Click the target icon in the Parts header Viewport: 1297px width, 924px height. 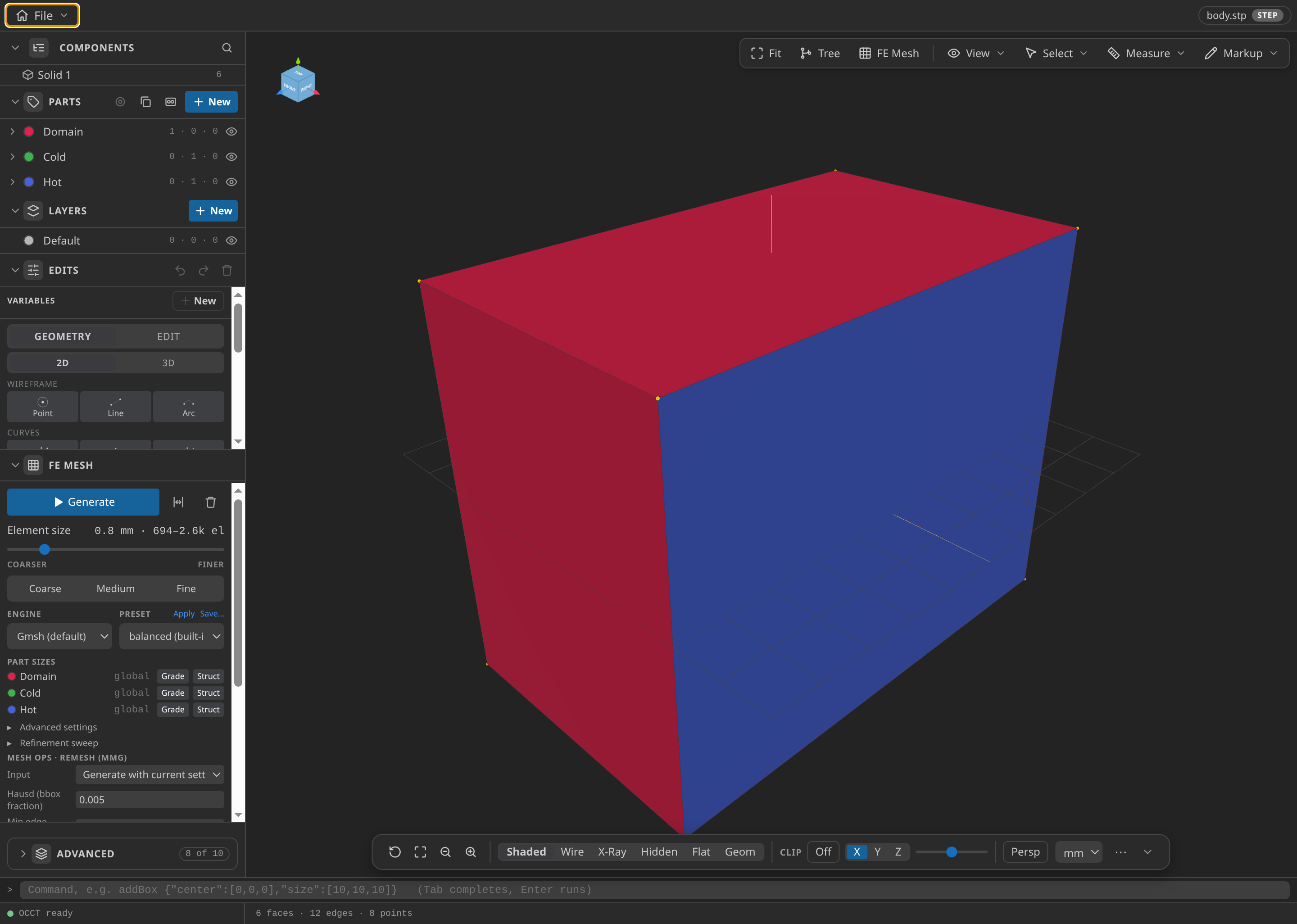coord(120,102)
